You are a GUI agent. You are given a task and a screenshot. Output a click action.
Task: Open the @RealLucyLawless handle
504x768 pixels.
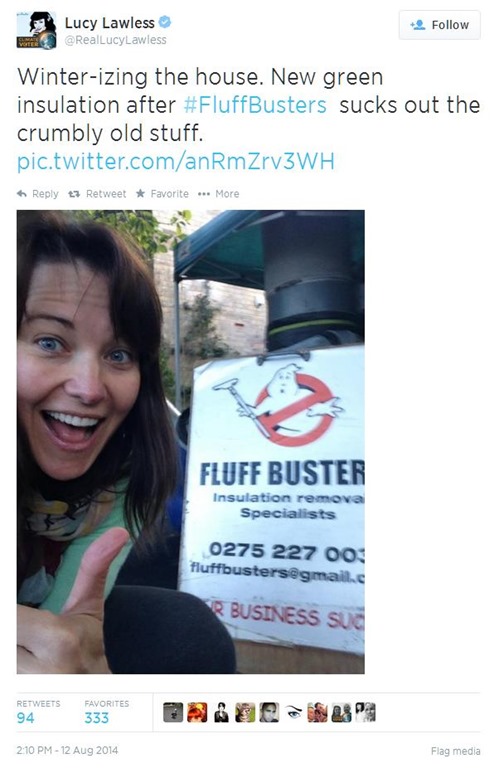[x=116, y=40]
